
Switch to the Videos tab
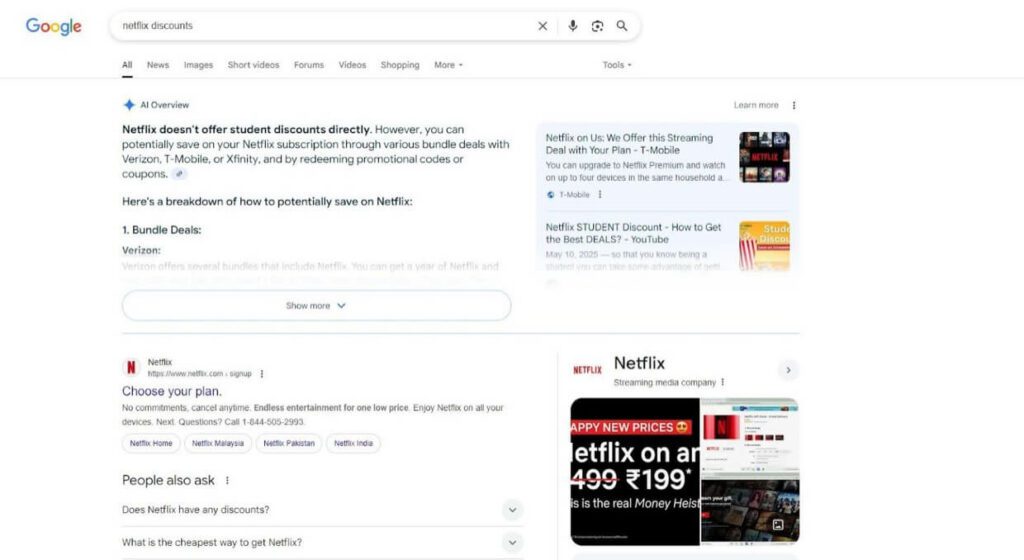tap(352, 65)
